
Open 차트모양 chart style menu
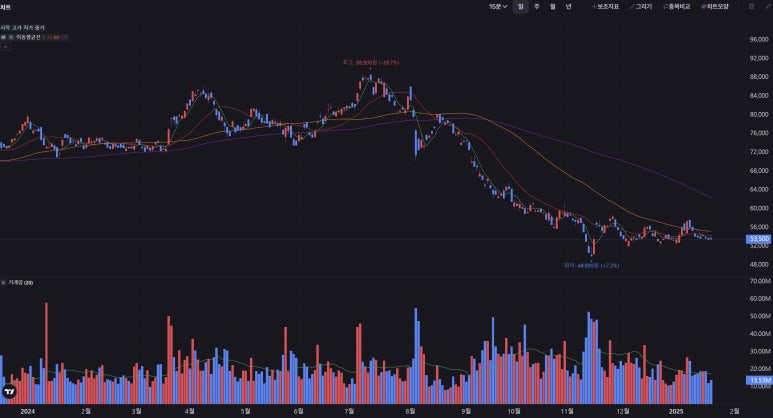[x=714, y=6]
